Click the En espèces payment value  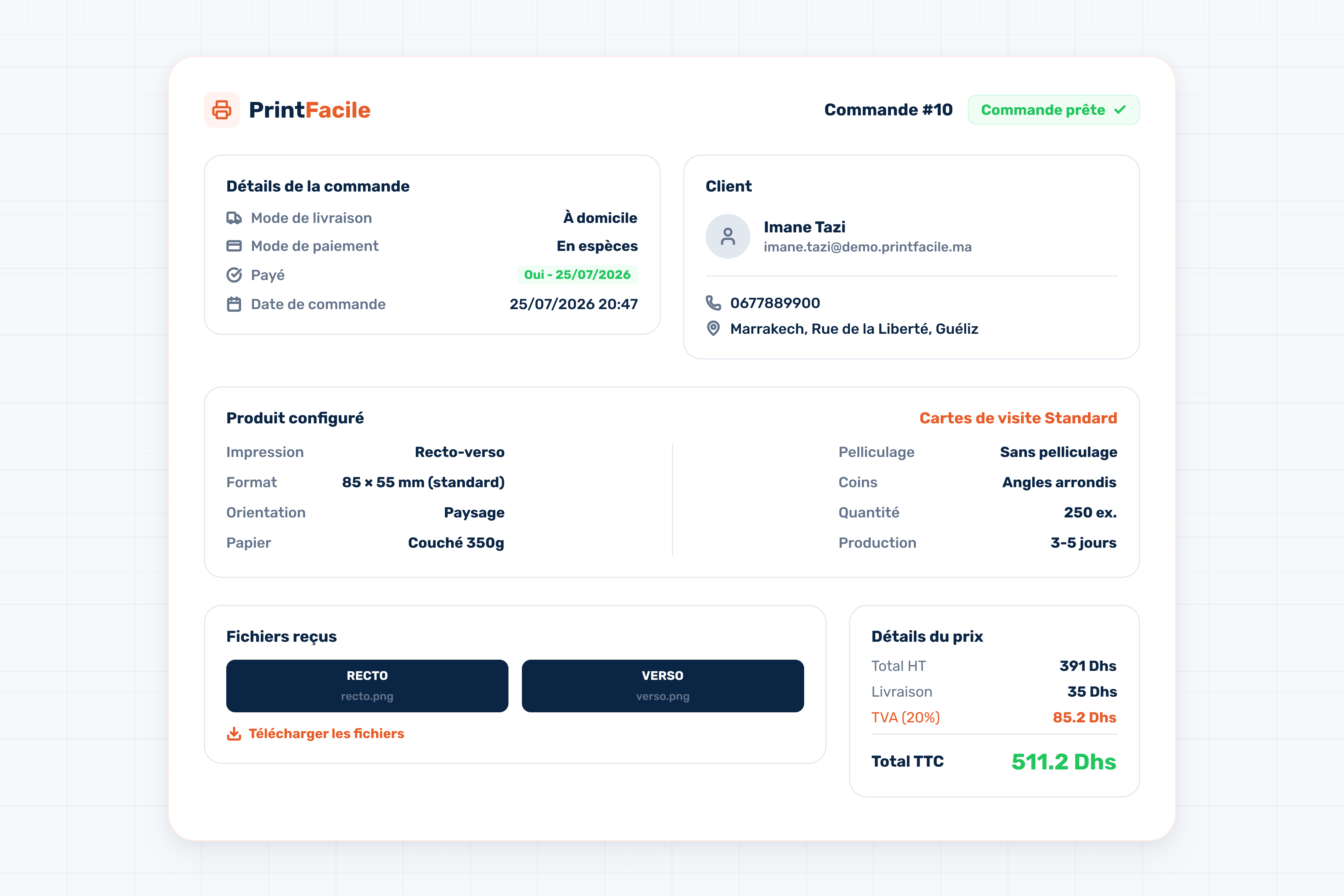(597, 246)
